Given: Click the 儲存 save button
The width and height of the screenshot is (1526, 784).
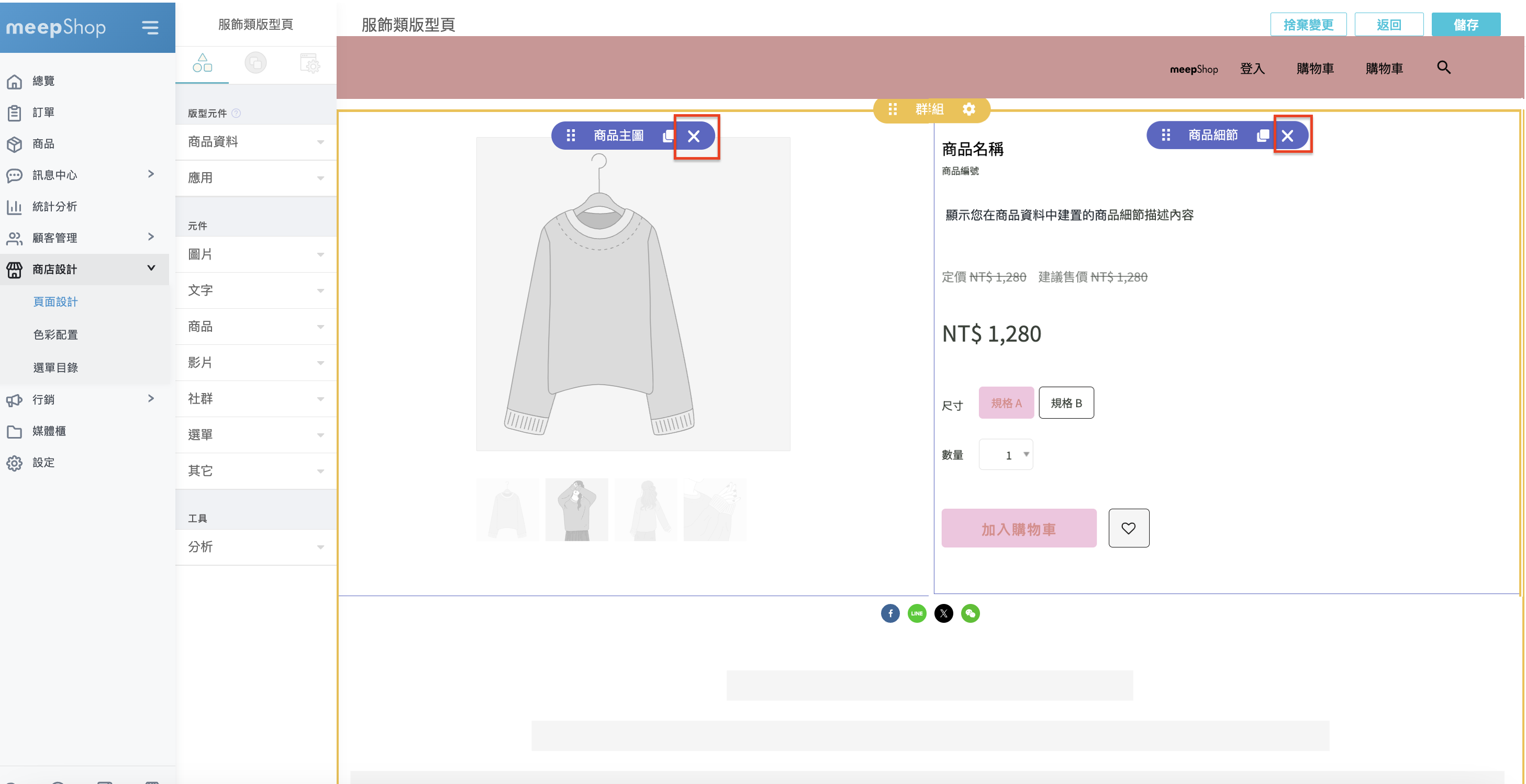Looking at the screenshot, I should click(x=1466, y=25).
